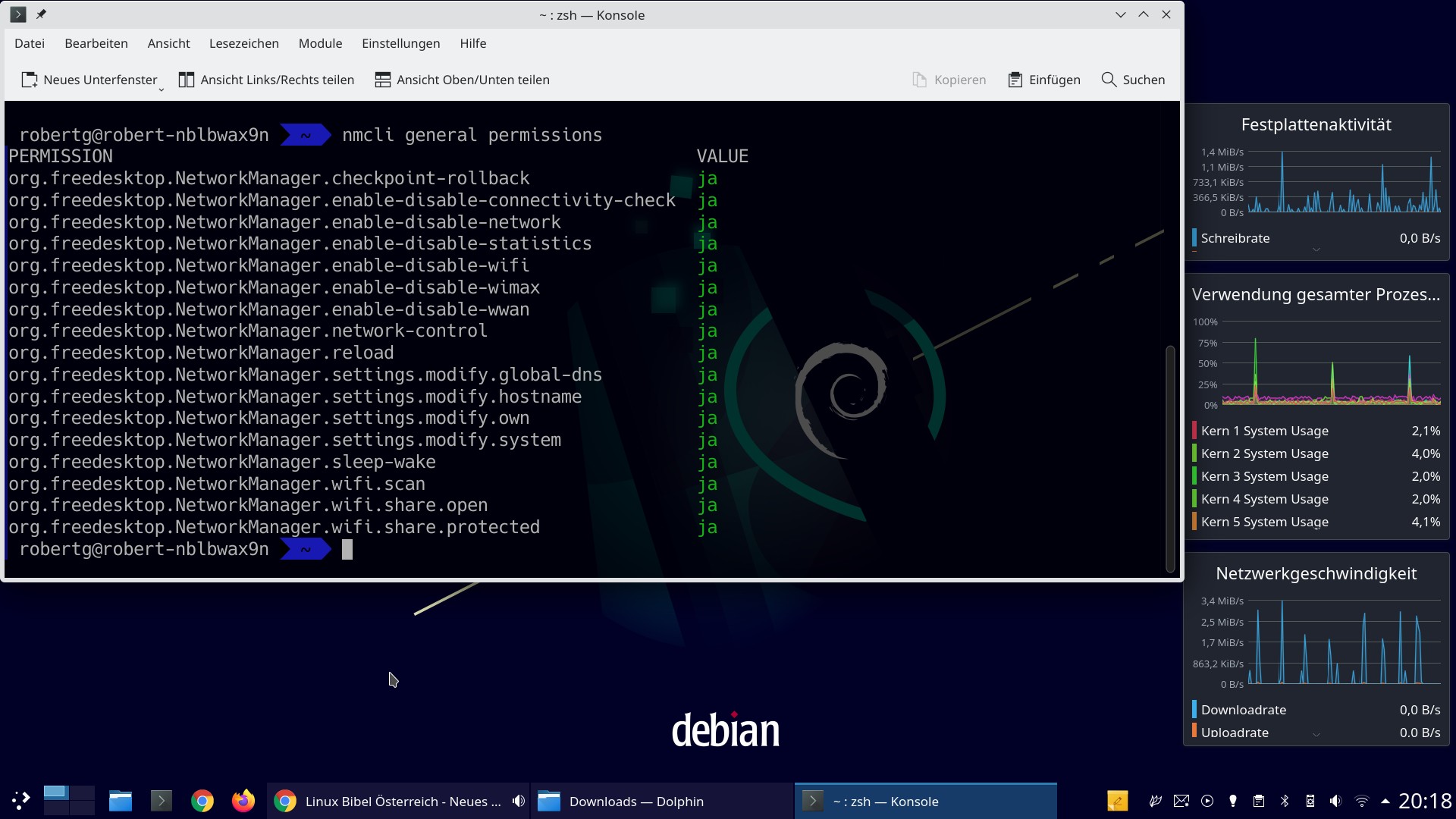This screenshot has width=1456, height=819.
Task: Toggle the window pin in the titlebar
Action: pos(42,14)
